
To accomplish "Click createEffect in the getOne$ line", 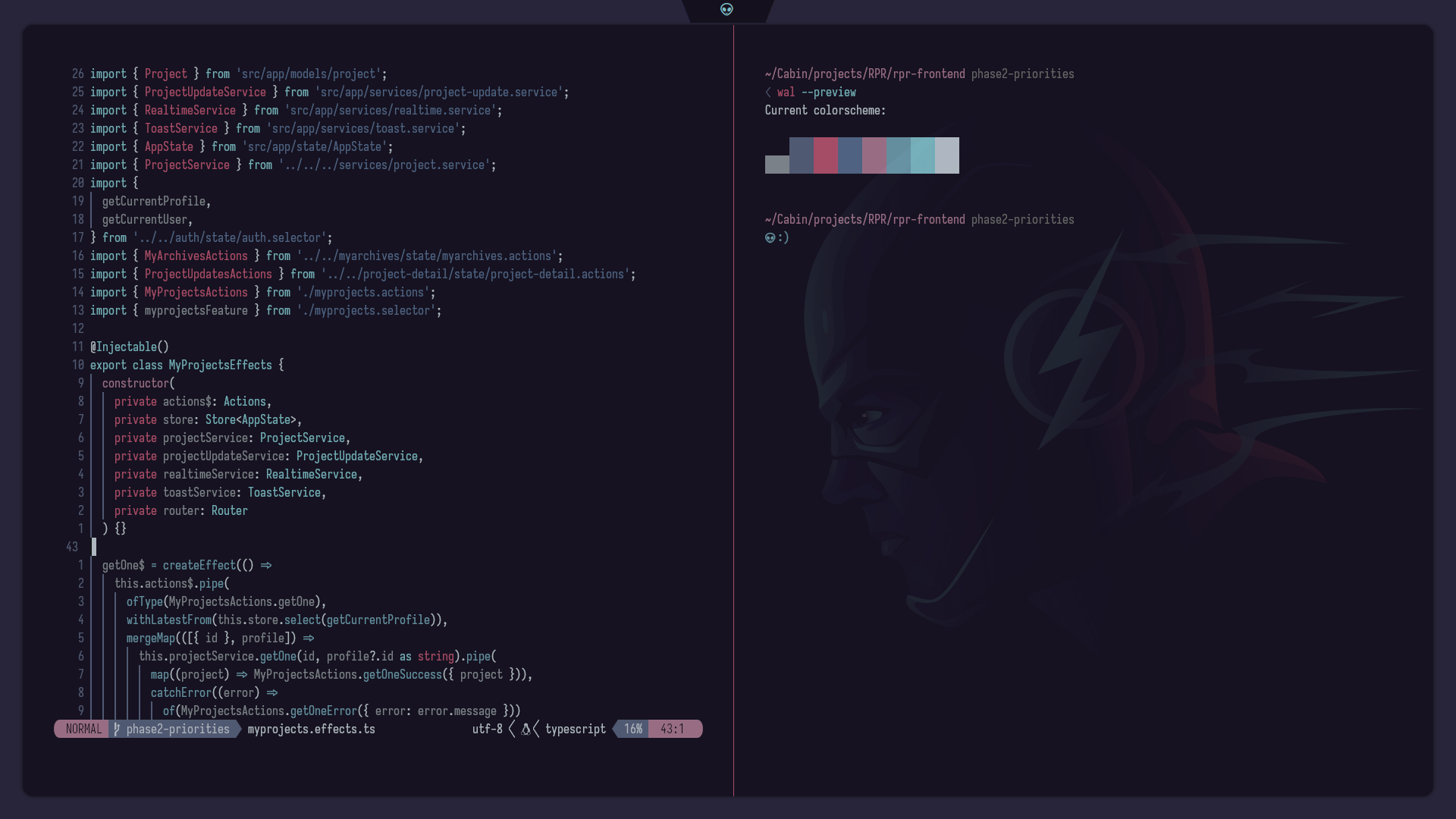I will pyautogui.click(x=199, y=566).
